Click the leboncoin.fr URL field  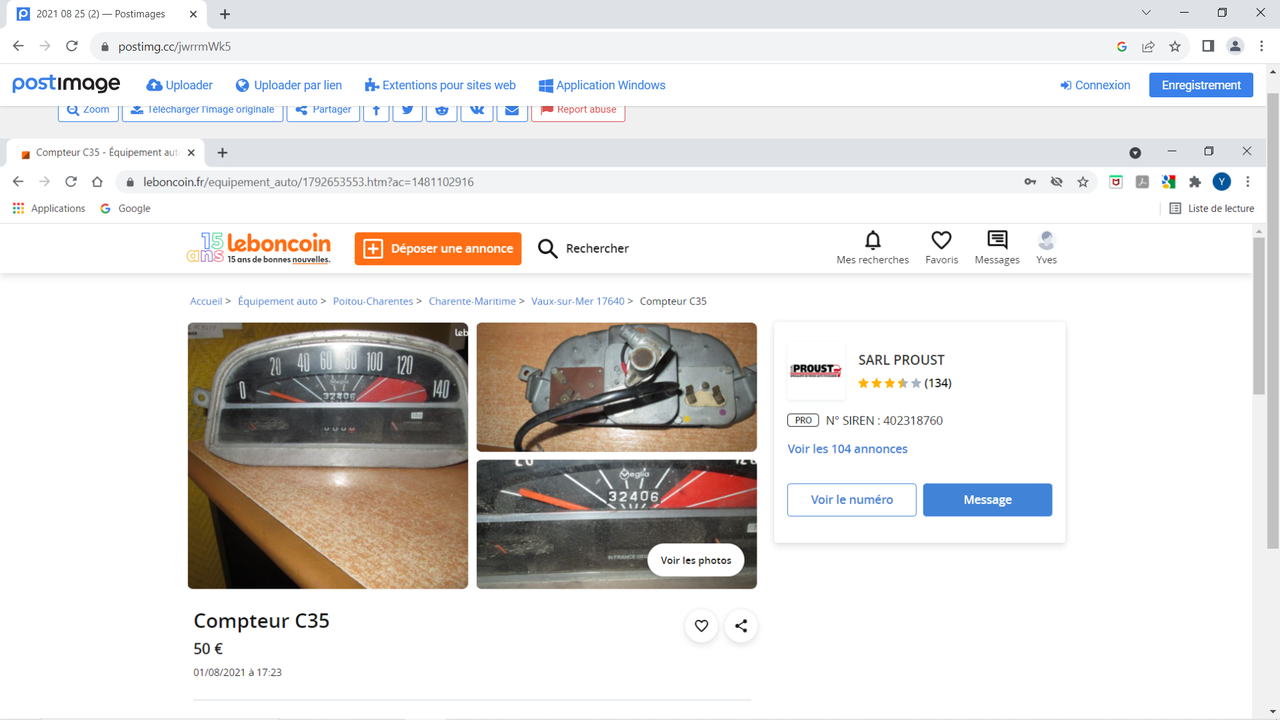coord(570,182)
